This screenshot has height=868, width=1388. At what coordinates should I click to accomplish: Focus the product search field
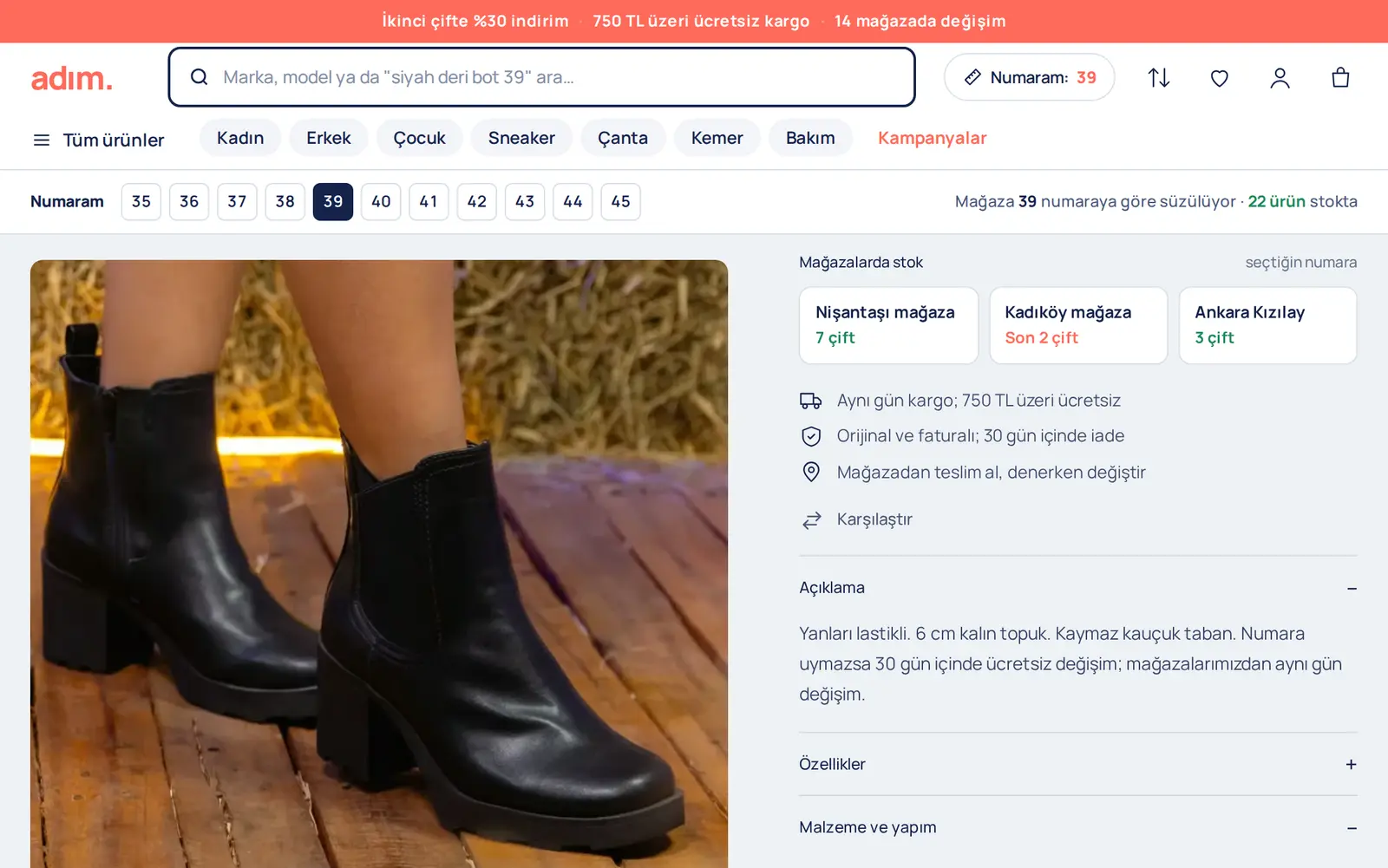click(x=541, y=77)
